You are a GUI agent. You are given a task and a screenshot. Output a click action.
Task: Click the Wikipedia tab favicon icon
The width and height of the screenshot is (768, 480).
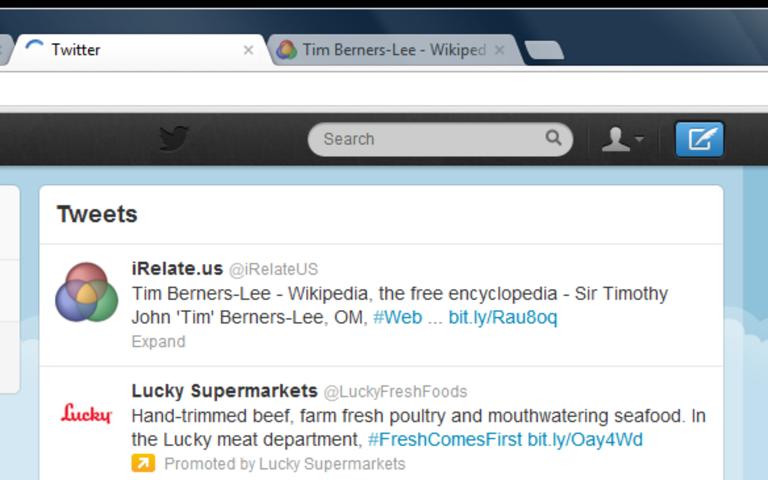[x=287, y=50]
